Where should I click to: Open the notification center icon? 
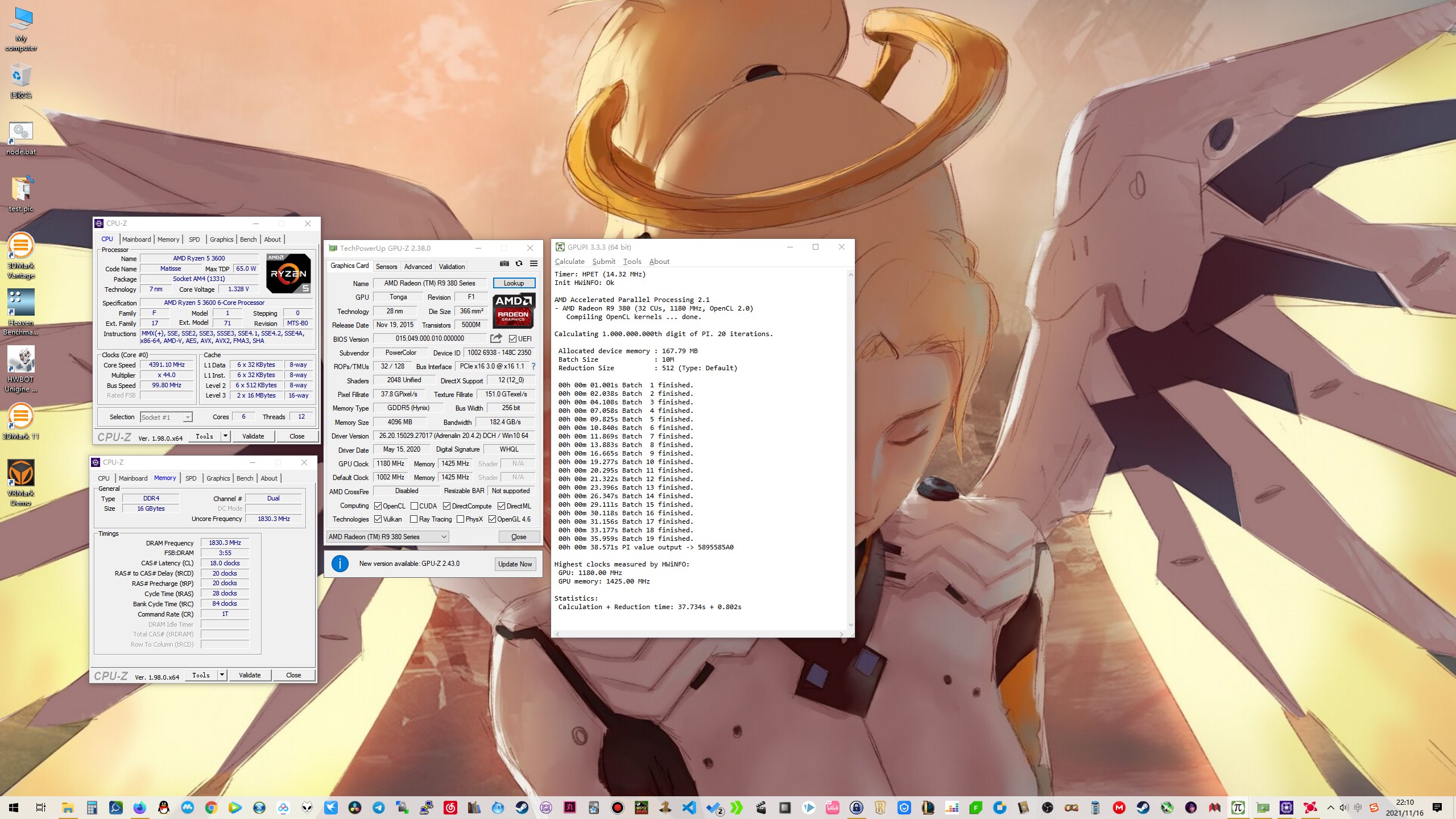1437,808
